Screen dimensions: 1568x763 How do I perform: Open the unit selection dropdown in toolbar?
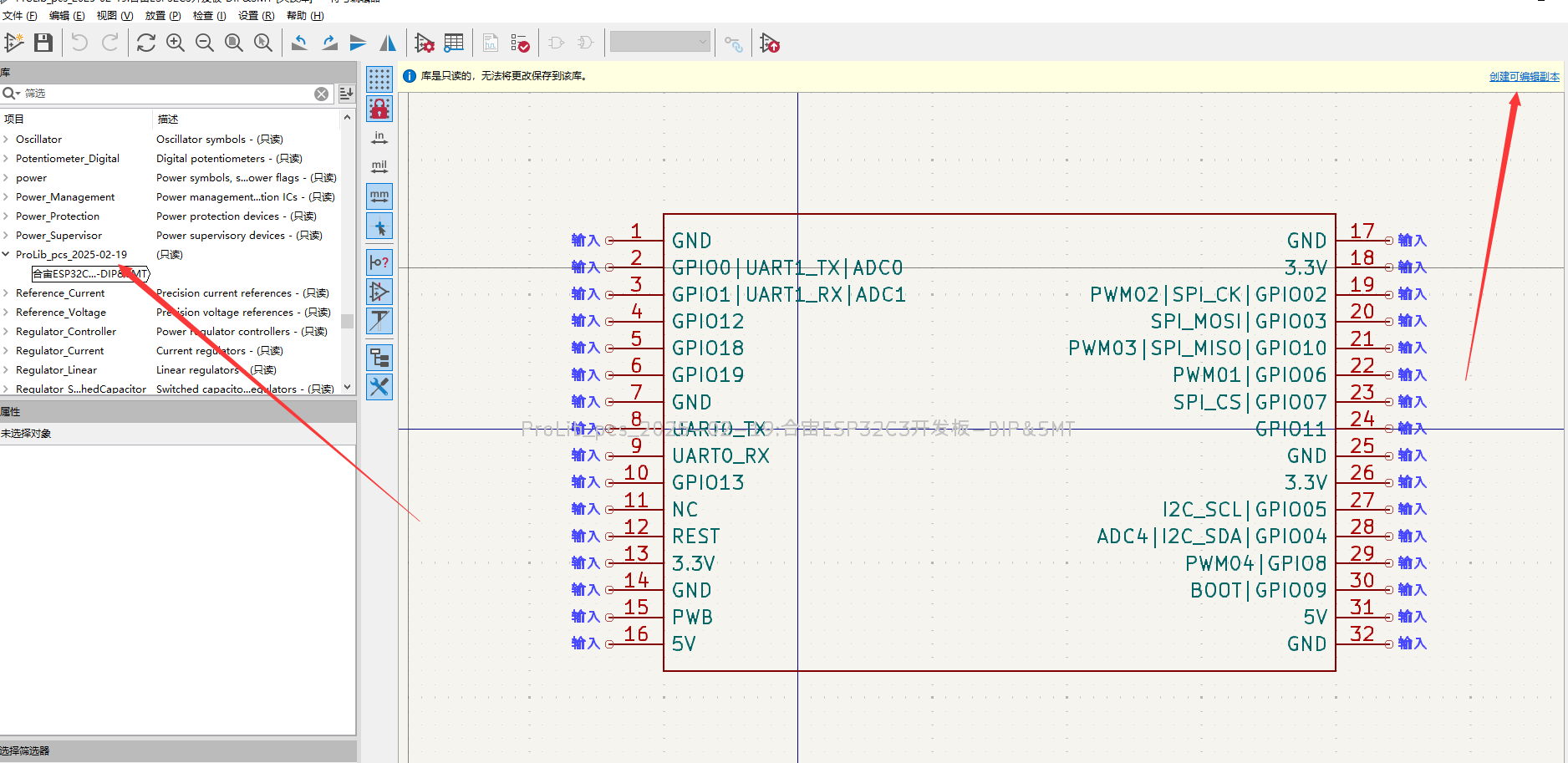click(x=659, y=42)
